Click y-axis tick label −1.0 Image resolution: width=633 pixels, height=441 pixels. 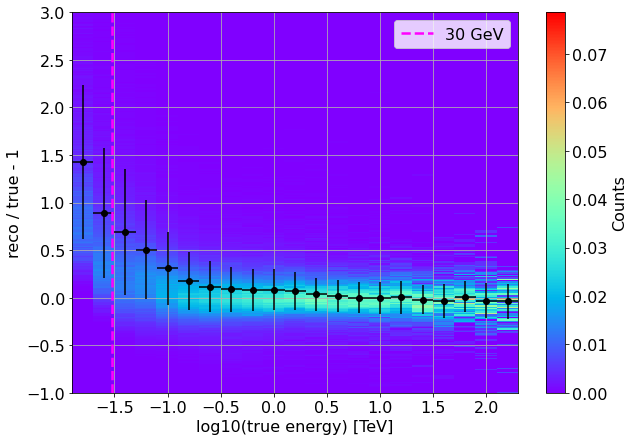point(46,394)
